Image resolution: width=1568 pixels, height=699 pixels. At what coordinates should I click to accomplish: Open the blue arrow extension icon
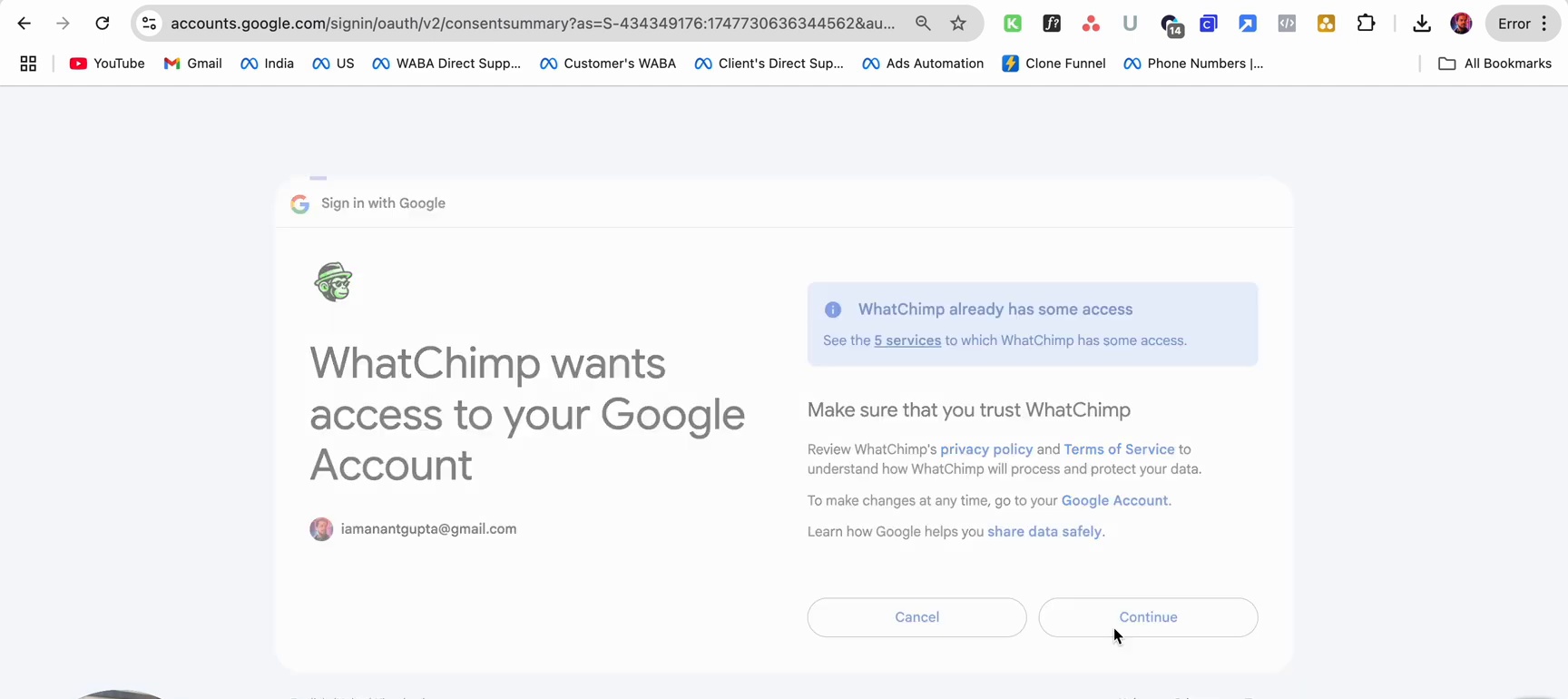[1248, 24]
